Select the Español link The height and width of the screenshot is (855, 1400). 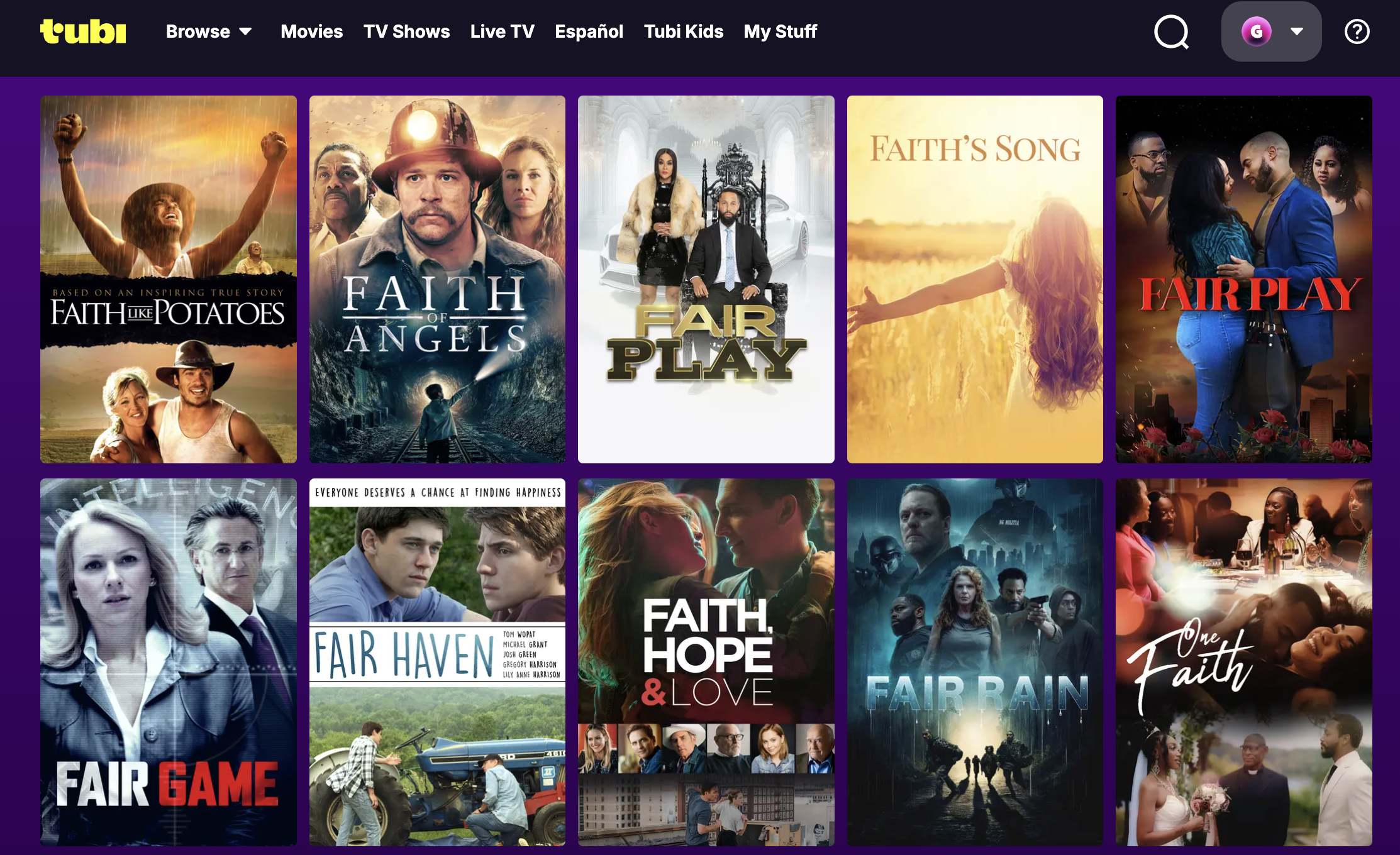(589, 31)
